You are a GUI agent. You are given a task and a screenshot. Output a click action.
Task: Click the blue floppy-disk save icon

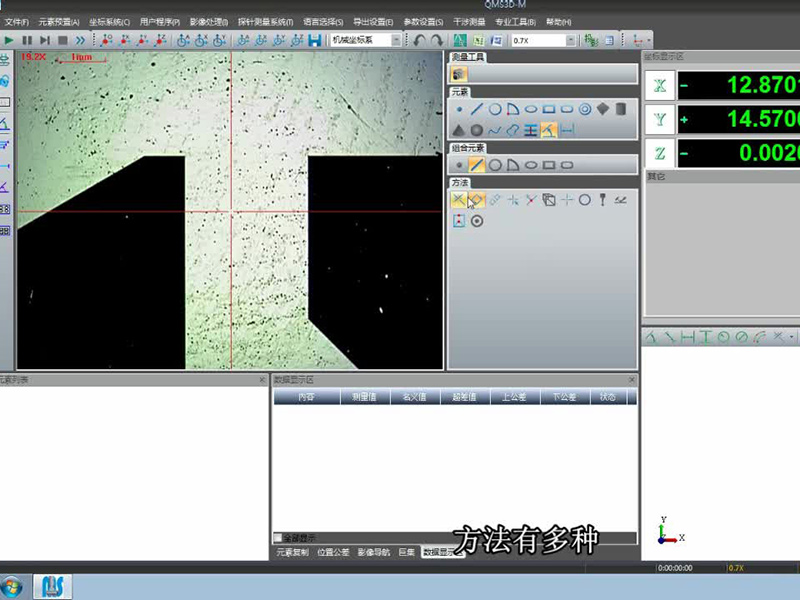coord(315,40)
